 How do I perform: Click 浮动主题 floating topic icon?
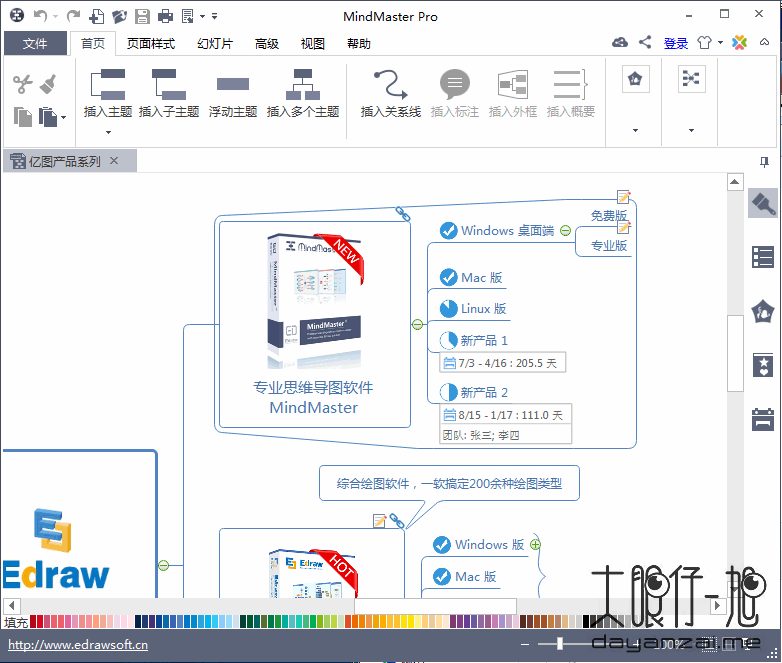(233, 84)
